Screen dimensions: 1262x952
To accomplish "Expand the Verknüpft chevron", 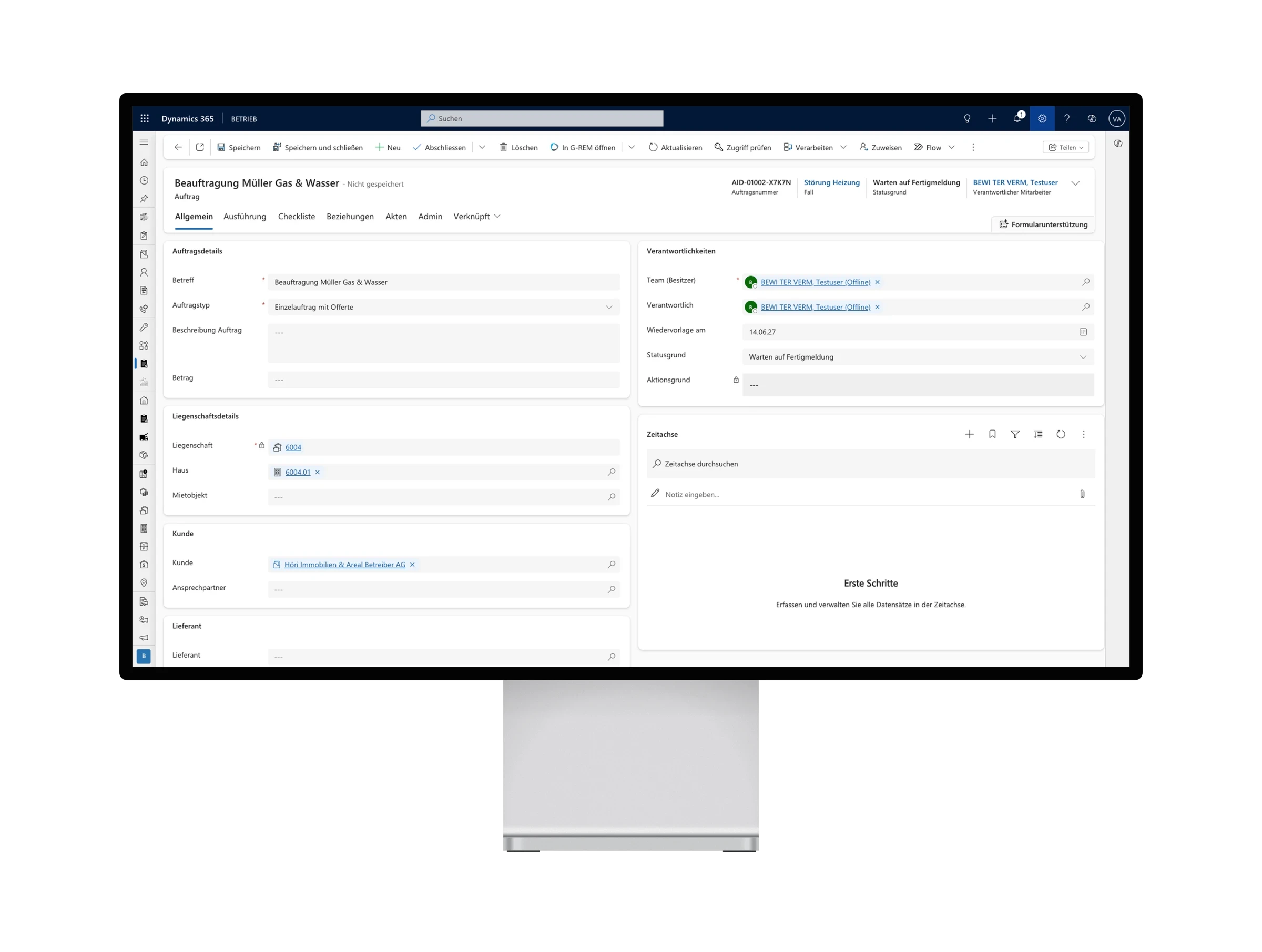I will pos(497,217).
